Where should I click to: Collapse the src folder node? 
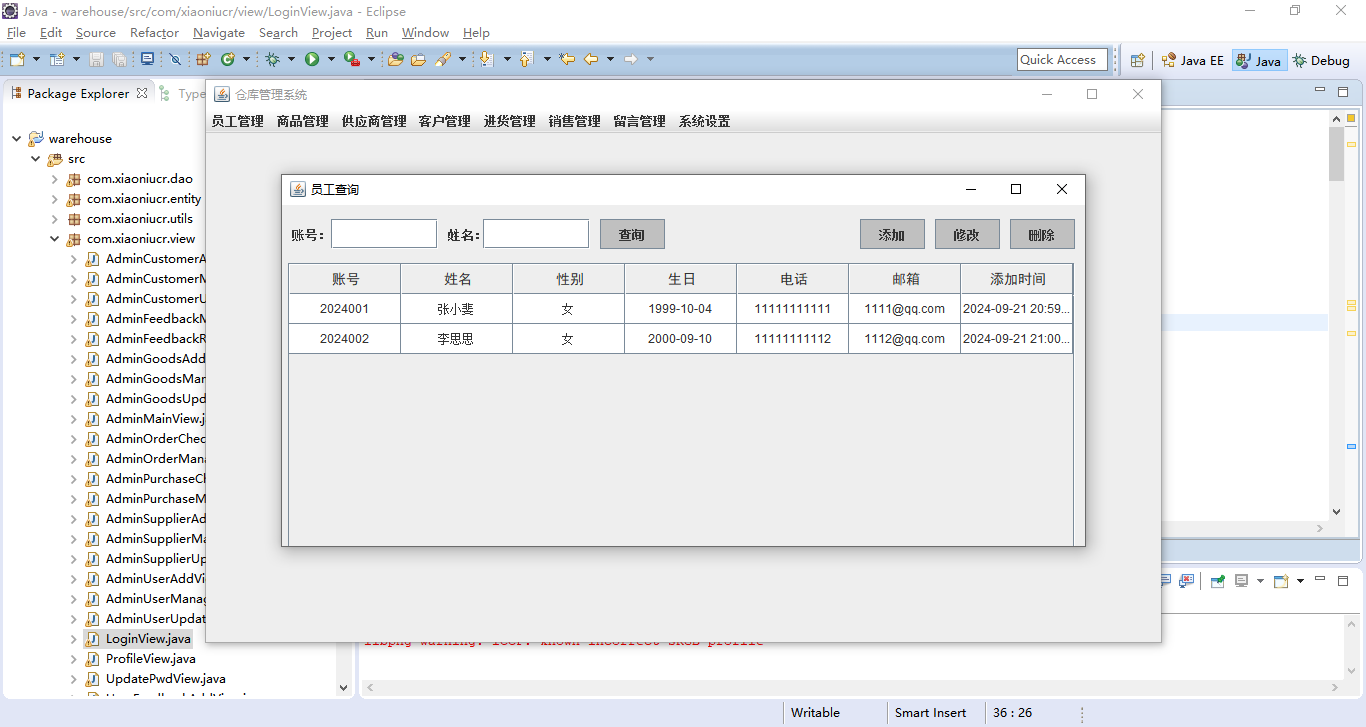[x=36, y=159]
